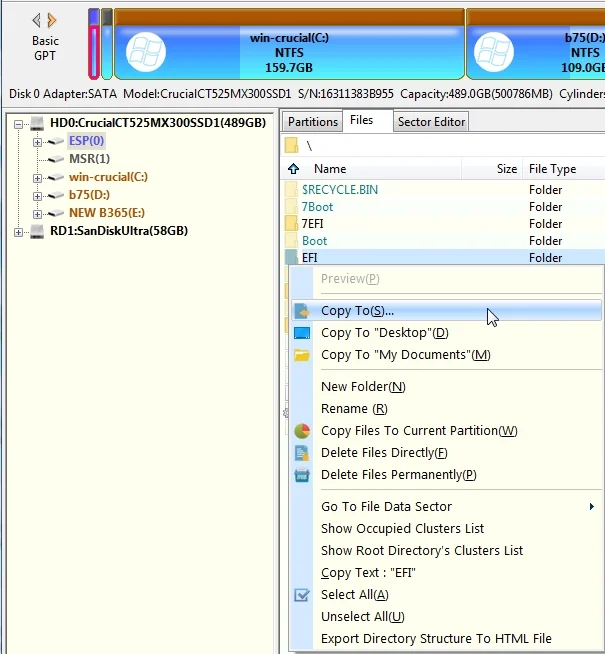Choose Show Root Directory's Clusters List

point(446,551)
